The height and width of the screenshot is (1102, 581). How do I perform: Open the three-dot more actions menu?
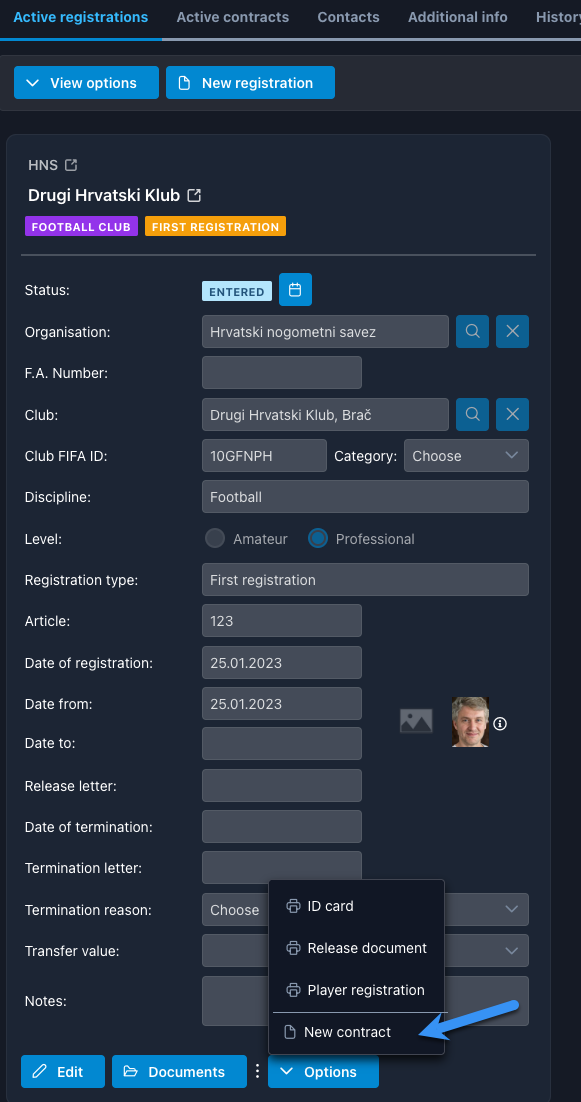(x=257, y=1071)
